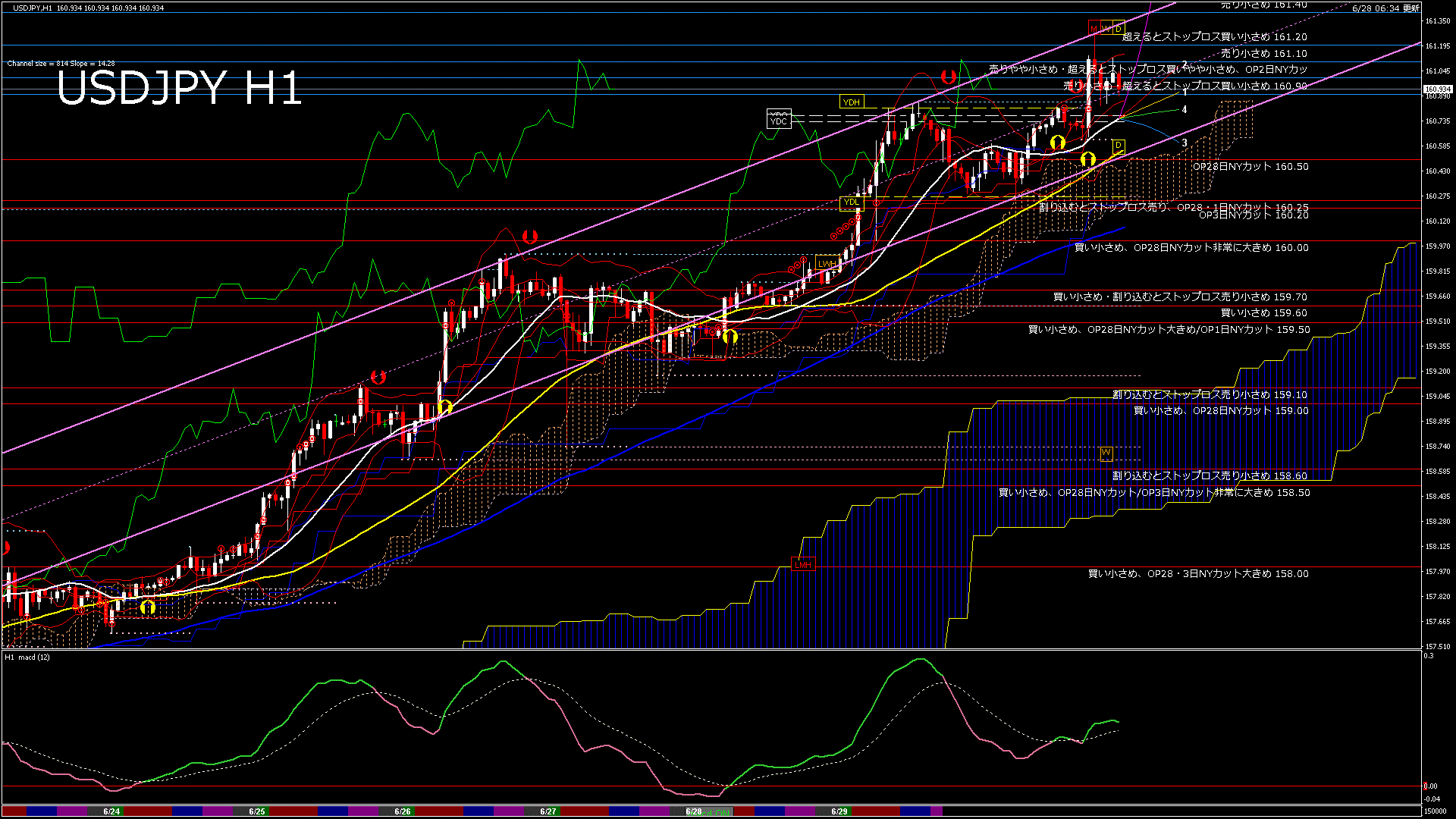This screenshot has width=1456, height=819.
Task: Click the current price tag 160.934
Action: [x=1437, y=89]
